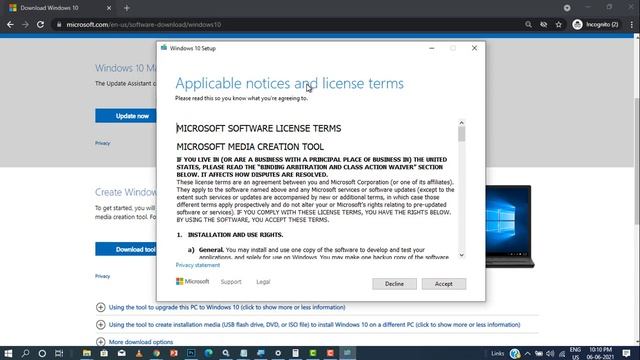The image size is (640, 360).
Task: Click the license text scrollbar down arrow
Action: point(461,255)
